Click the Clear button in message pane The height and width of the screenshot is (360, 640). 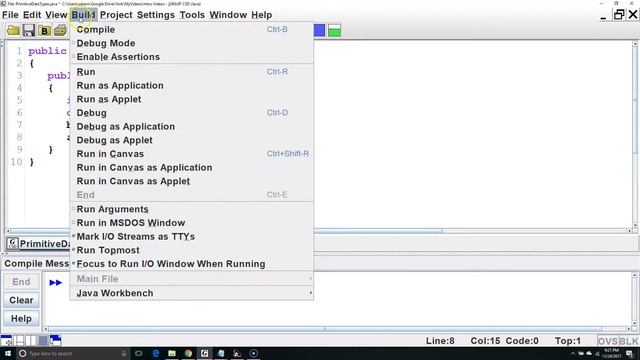click(21, 300)
